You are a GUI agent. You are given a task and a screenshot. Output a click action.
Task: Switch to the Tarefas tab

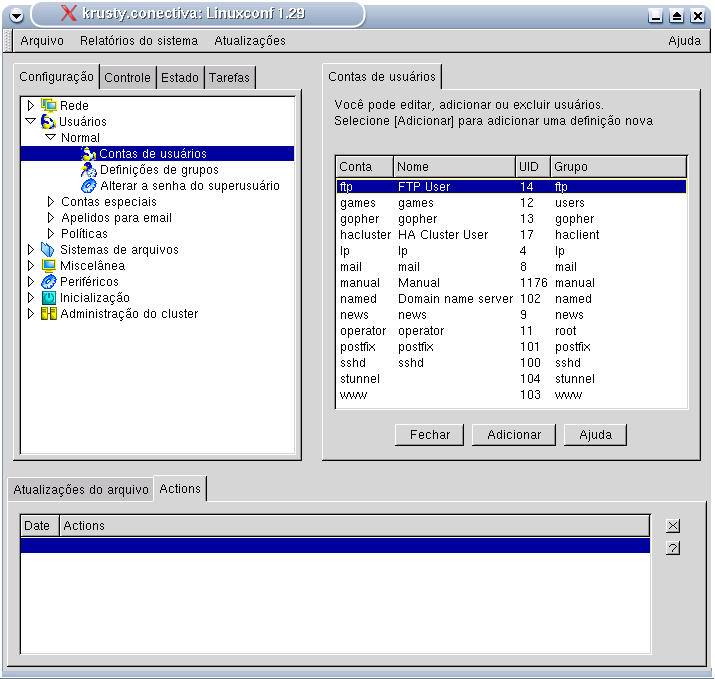click(229, 78)
